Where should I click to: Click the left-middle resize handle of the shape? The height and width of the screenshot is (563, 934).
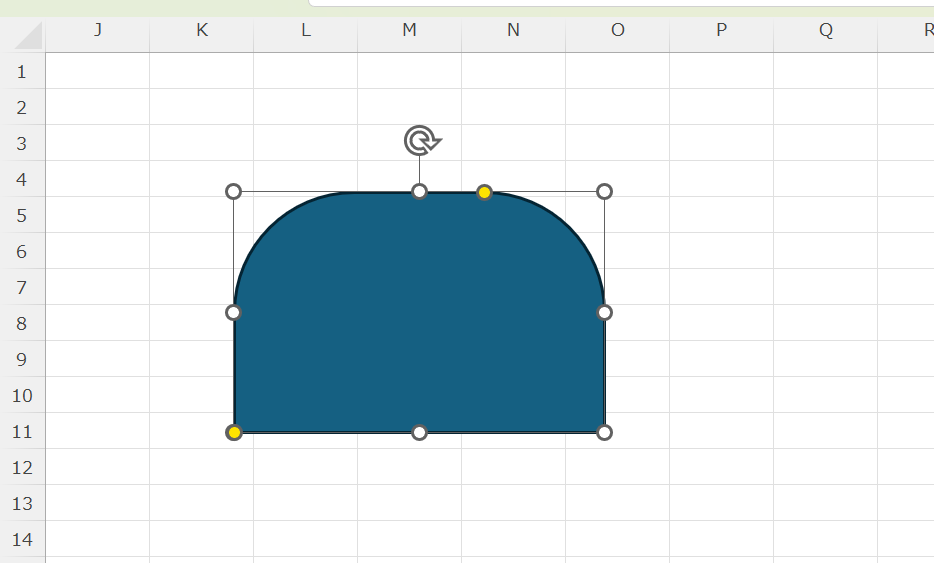[234, 313]
